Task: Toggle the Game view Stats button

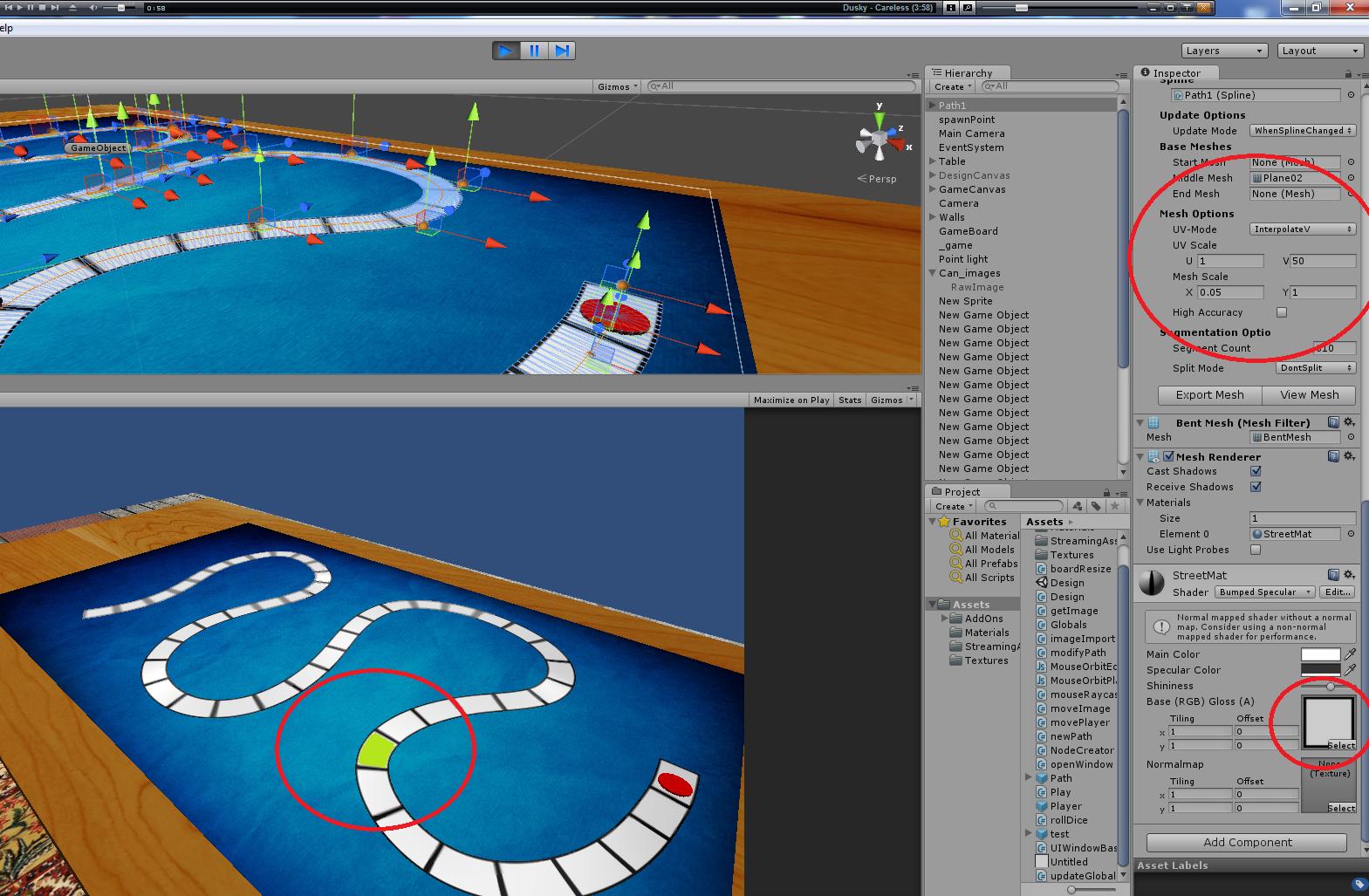Action: pyautogui.click(x=850, y=400)
